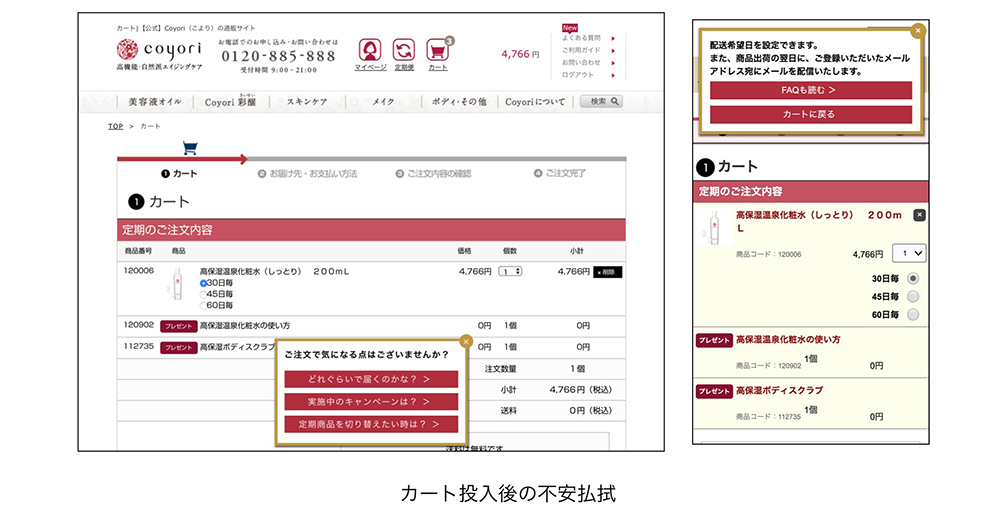Select the mobile 45日毎 radio button
The height and width of the screenshot is (522, 1000).
pyautogui.click(x=913, y=296)
